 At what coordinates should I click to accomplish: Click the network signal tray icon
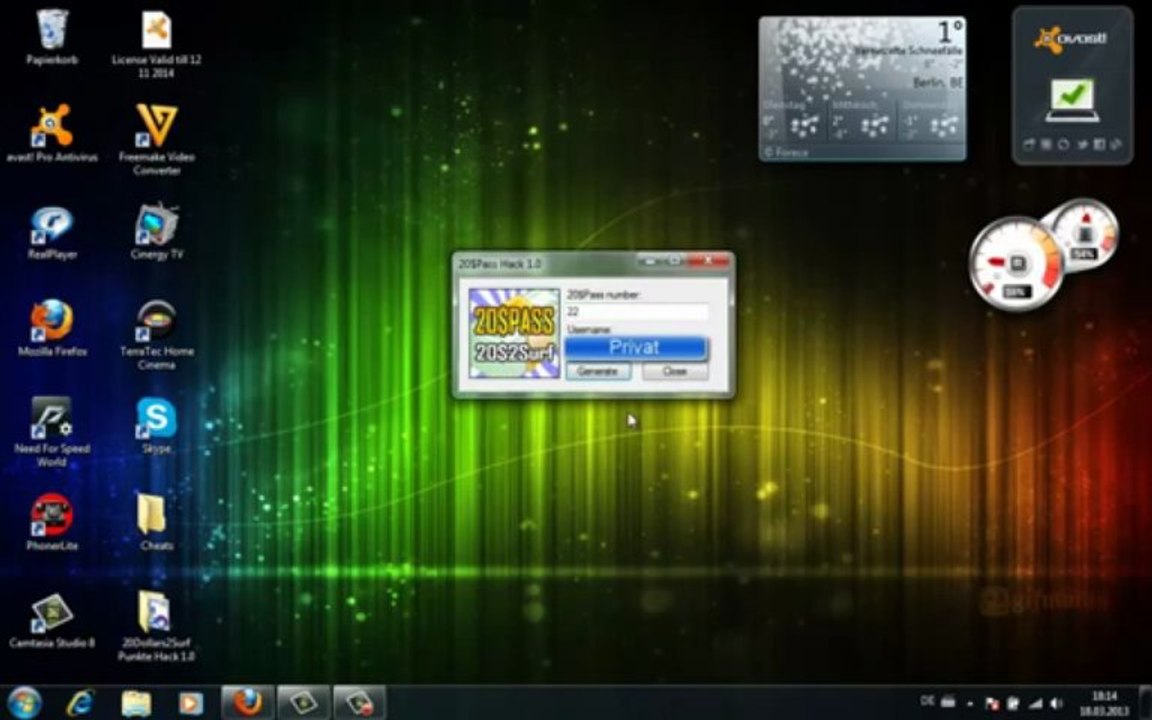(1035, 704)
